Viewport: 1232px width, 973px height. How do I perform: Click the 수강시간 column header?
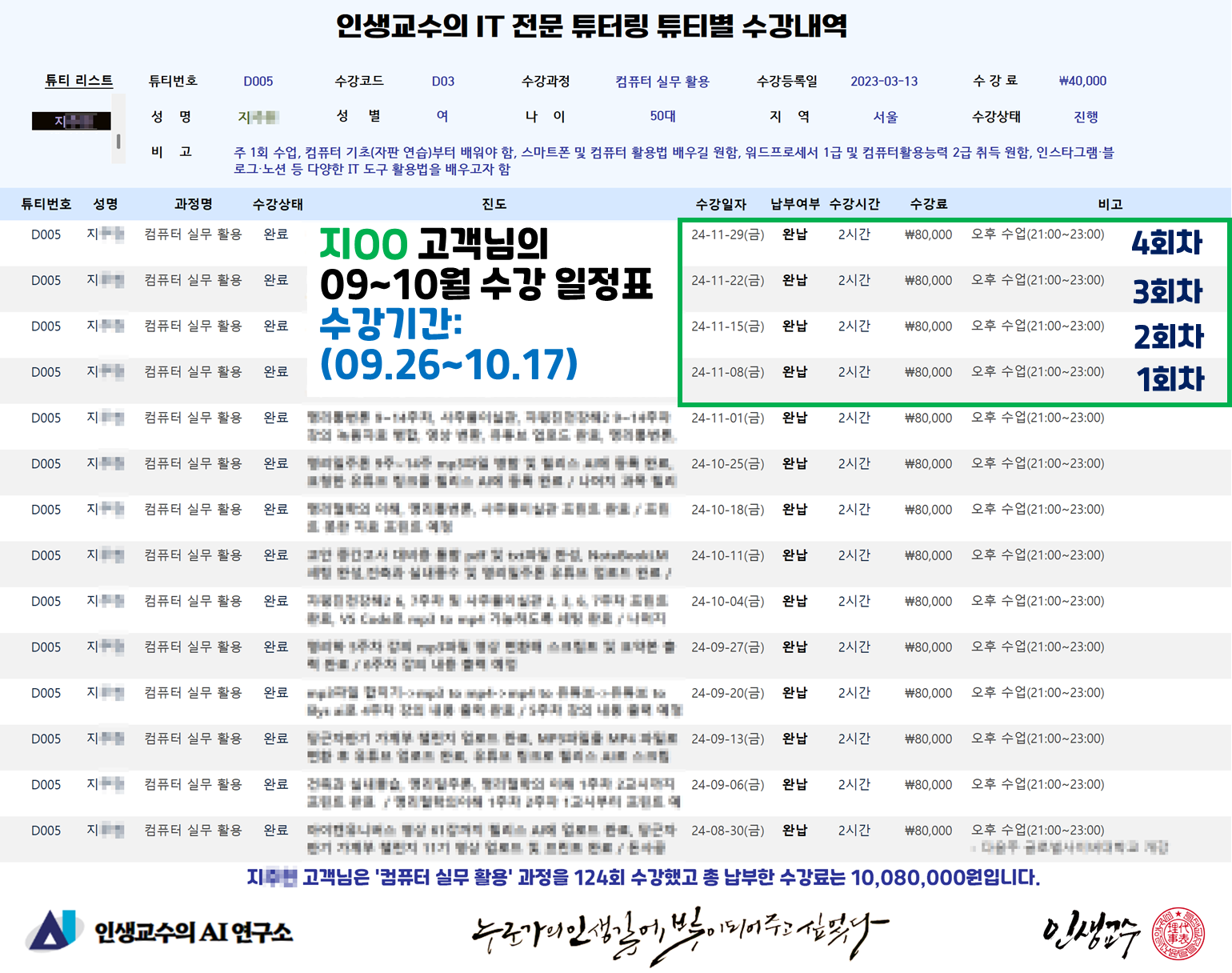point(854,204)
